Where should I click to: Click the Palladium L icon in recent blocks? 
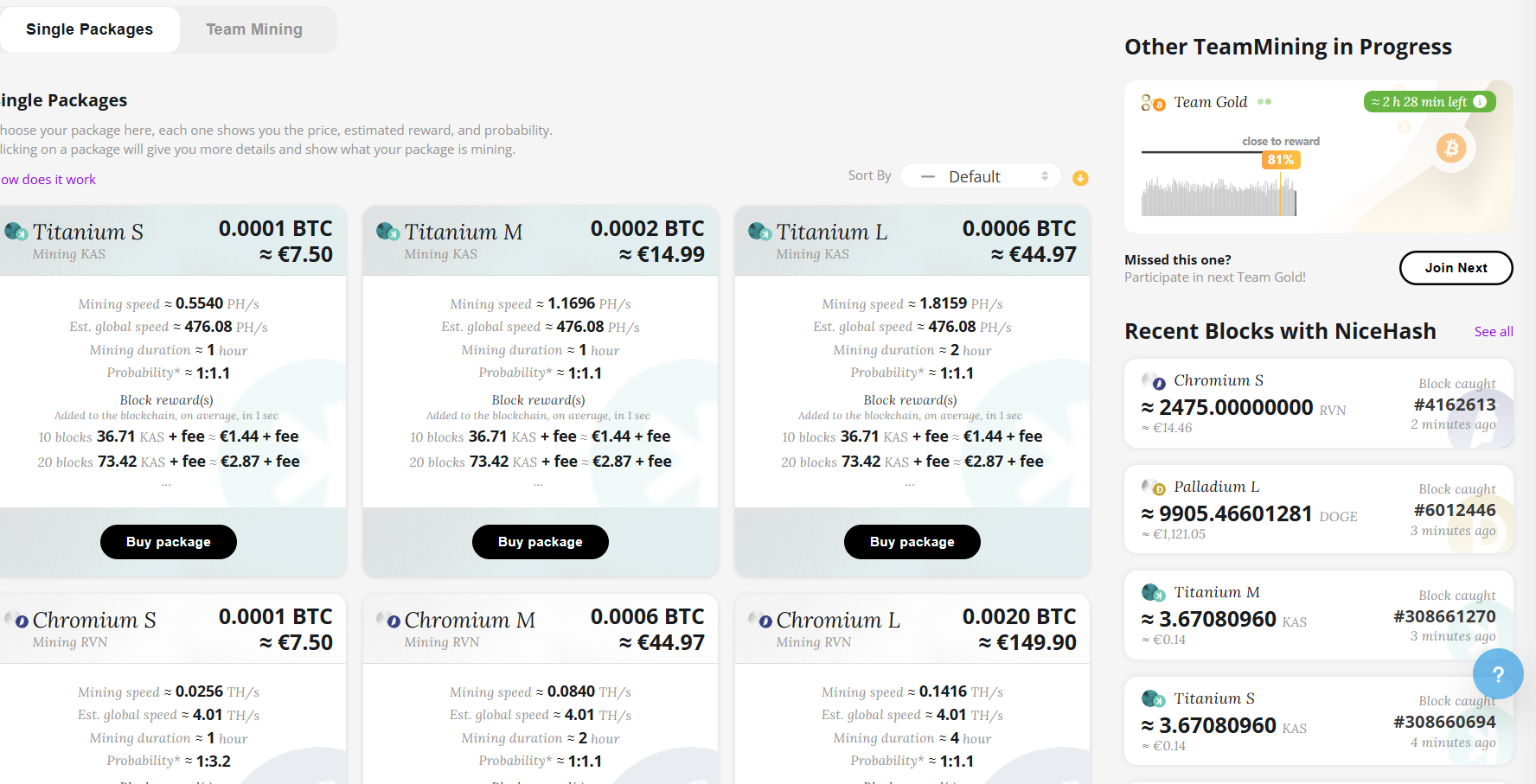coord(1154,488)
